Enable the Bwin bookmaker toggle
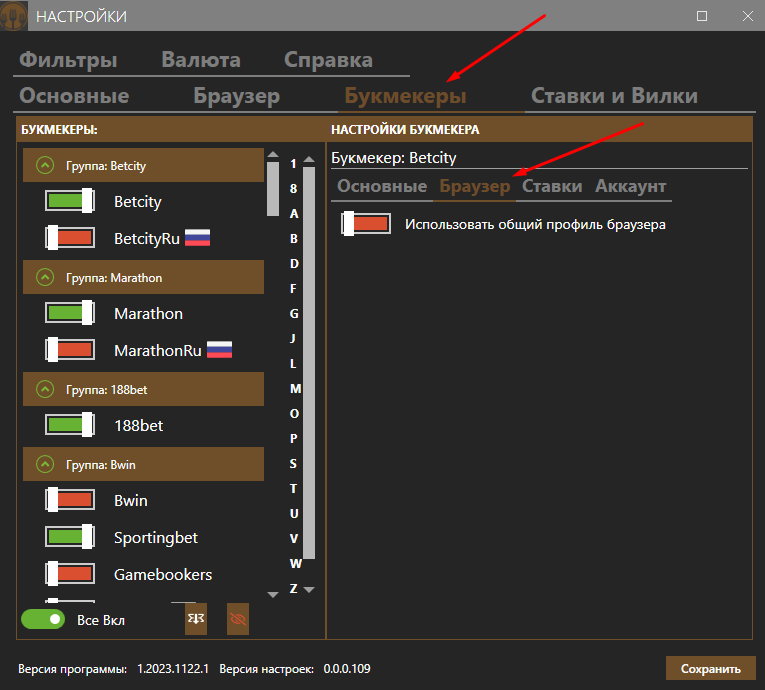The width and height of the screenshot is (765, 690). 70,500
